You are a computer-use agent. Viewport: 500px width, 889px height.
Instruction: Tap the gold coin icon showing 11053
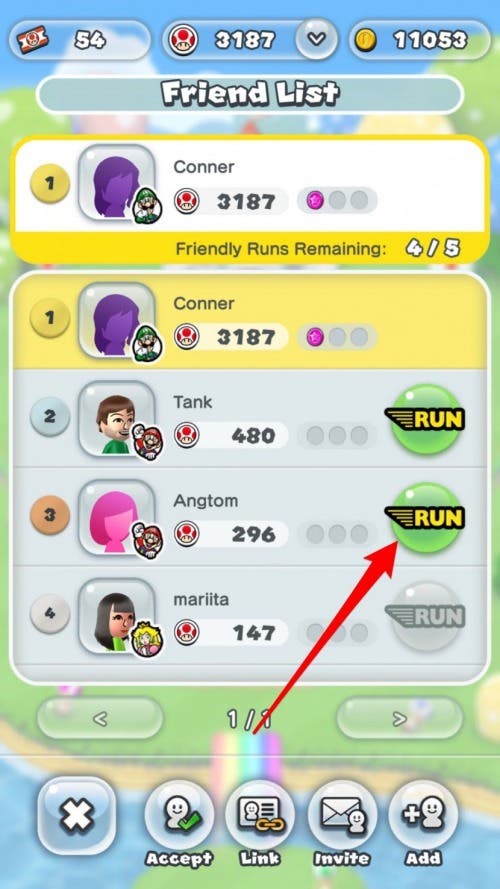click(366, 40)
